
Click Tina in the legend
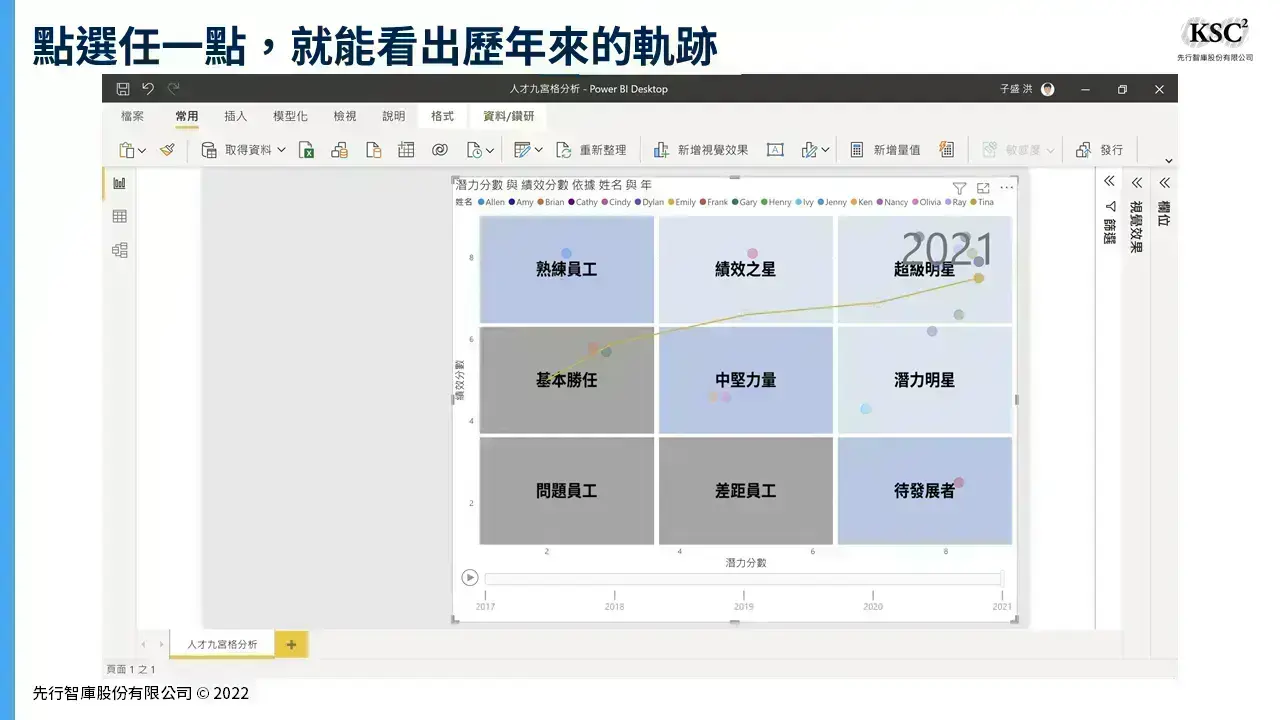(981, 202)
